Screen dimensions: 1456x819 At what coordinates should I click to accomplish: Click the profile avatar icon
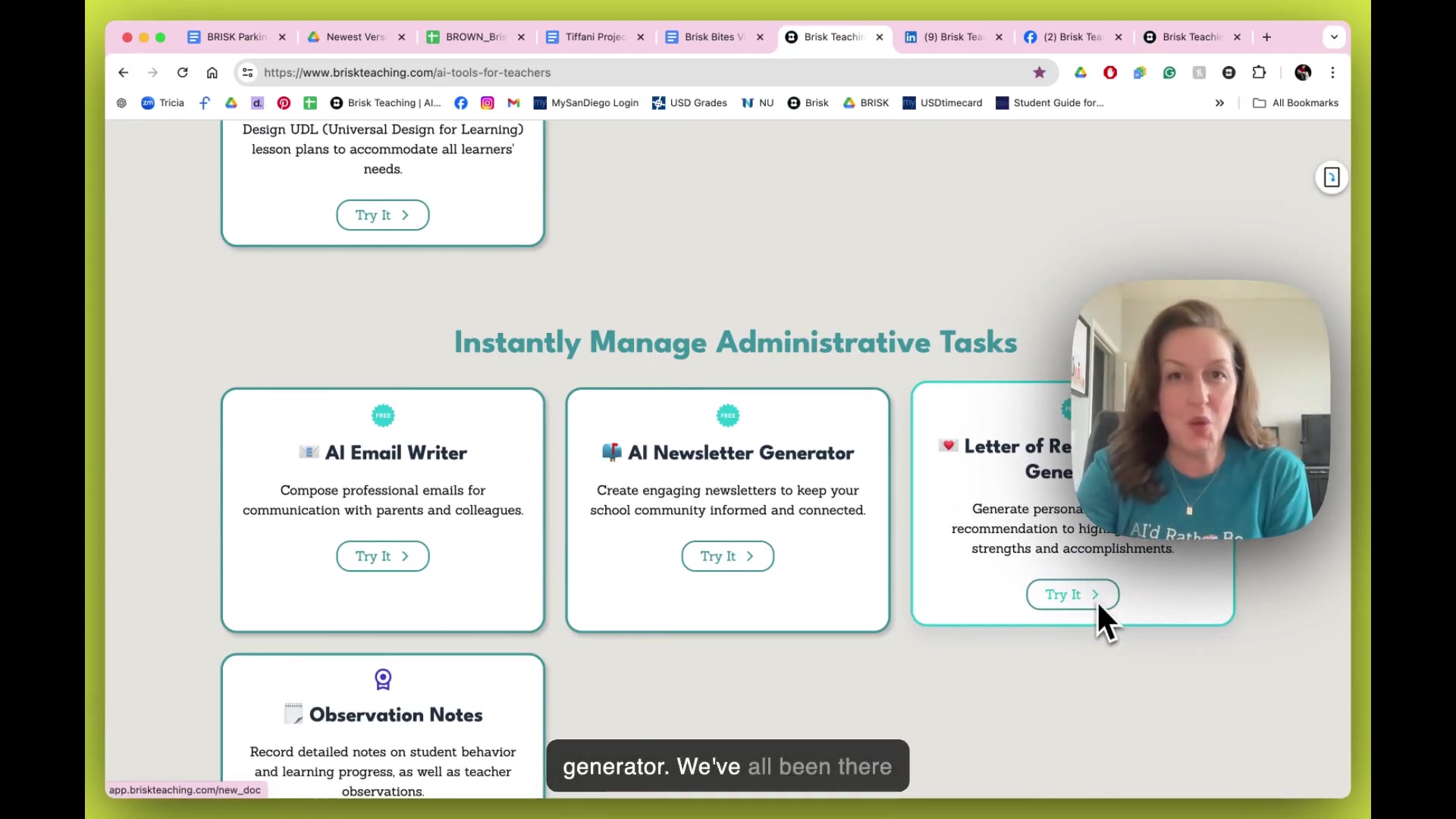[1303, 73]
